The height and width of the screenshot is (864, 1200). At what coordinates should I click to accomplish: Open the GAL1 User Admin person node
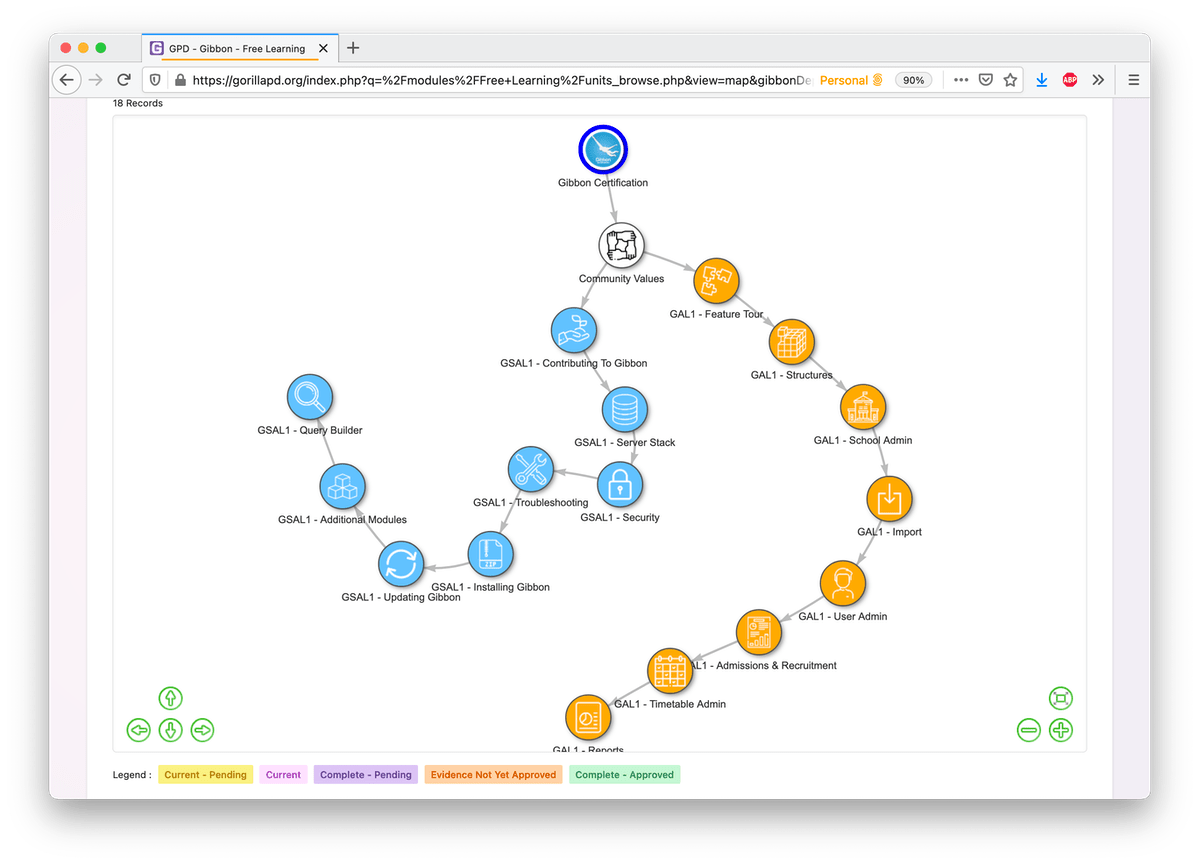pos(842,583)
